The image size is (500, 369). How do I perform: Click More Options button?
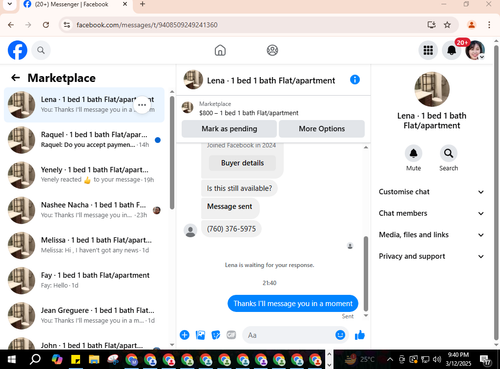click(x=322, y=129)
